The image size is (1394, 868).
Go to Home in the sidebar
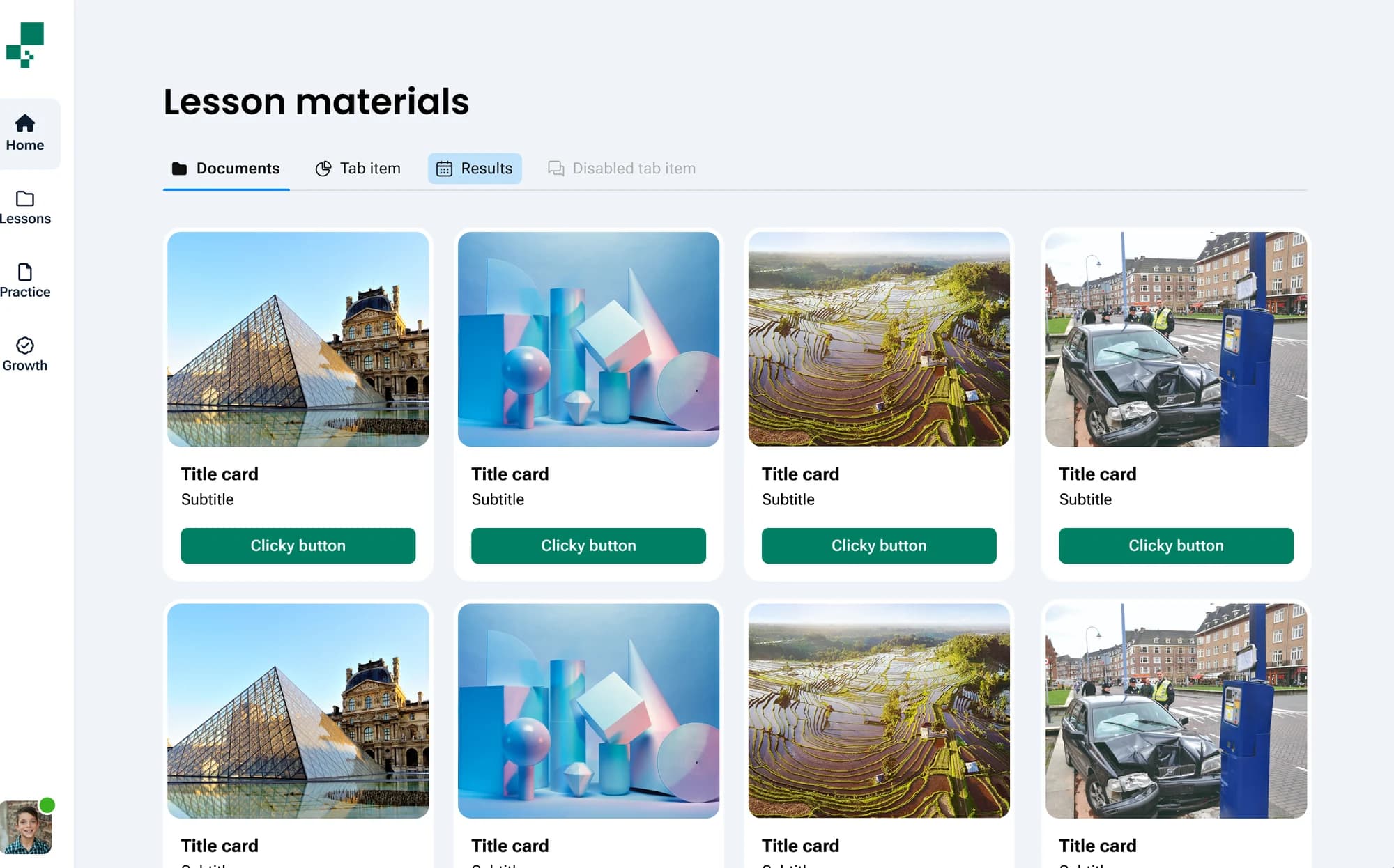click(25, 133)
